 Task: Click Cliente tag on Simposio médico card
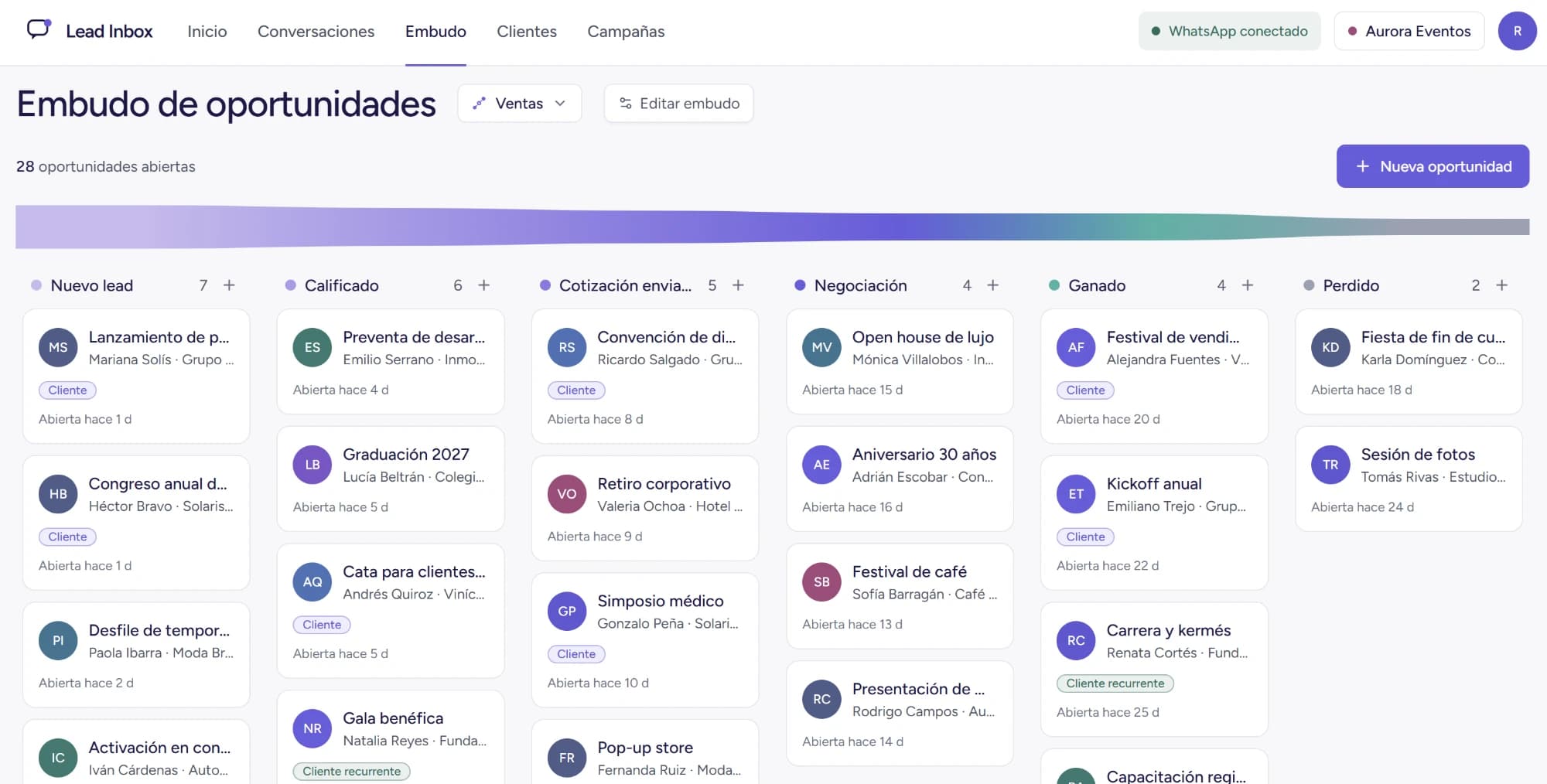tap(576, 654)
